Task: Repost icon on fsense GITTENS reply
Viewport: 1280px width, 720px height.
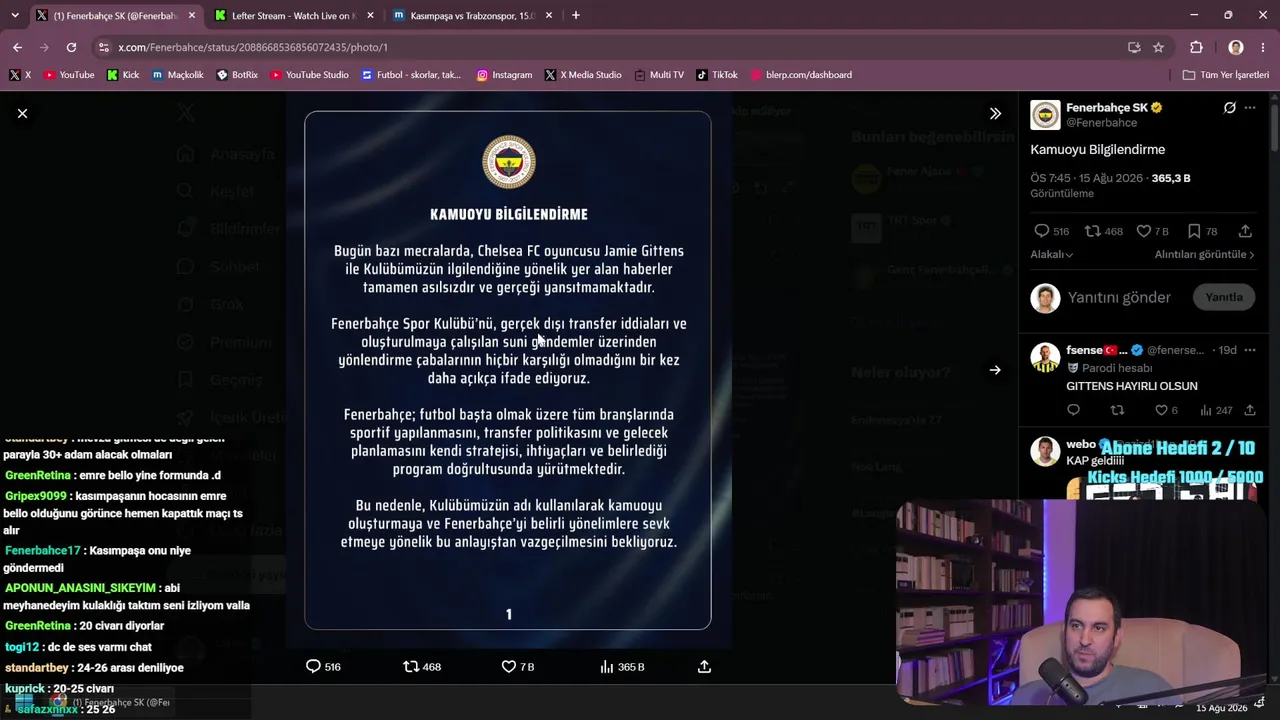Action: (1117, 410)
